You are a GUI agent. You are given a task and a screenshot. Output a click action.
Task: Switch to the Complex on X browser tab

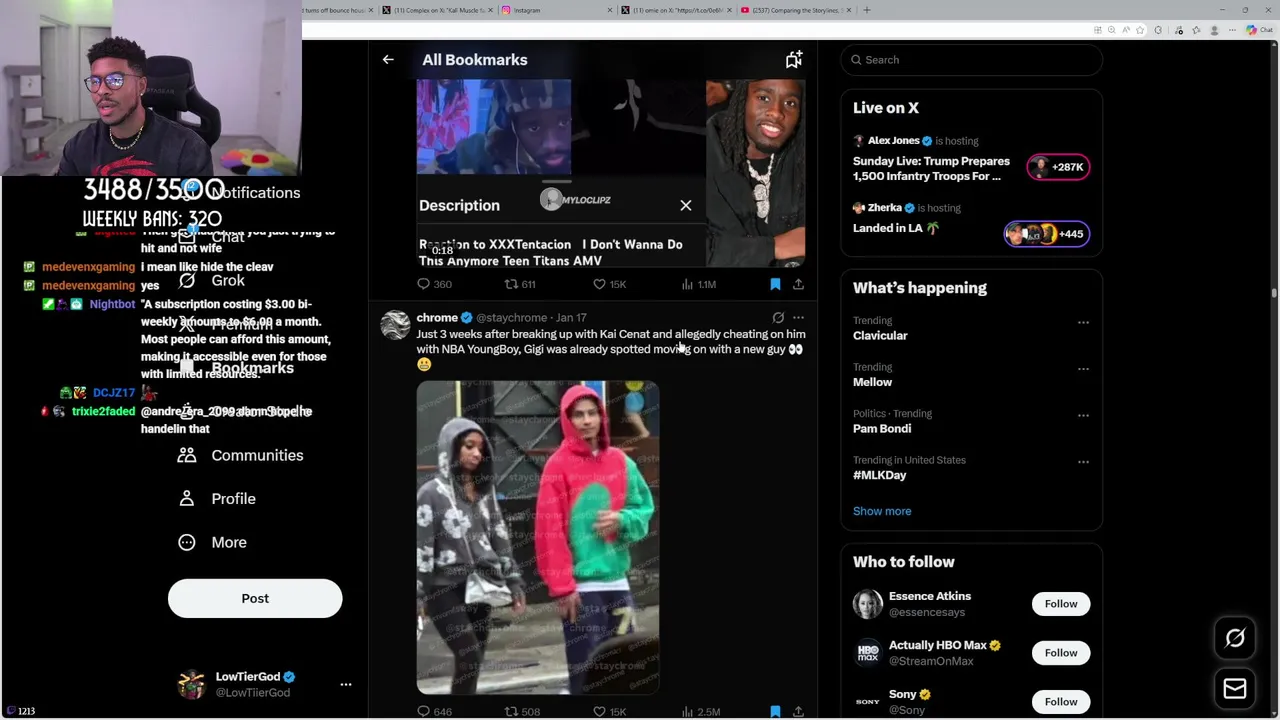pyautogui.click(x=437, y=10)
